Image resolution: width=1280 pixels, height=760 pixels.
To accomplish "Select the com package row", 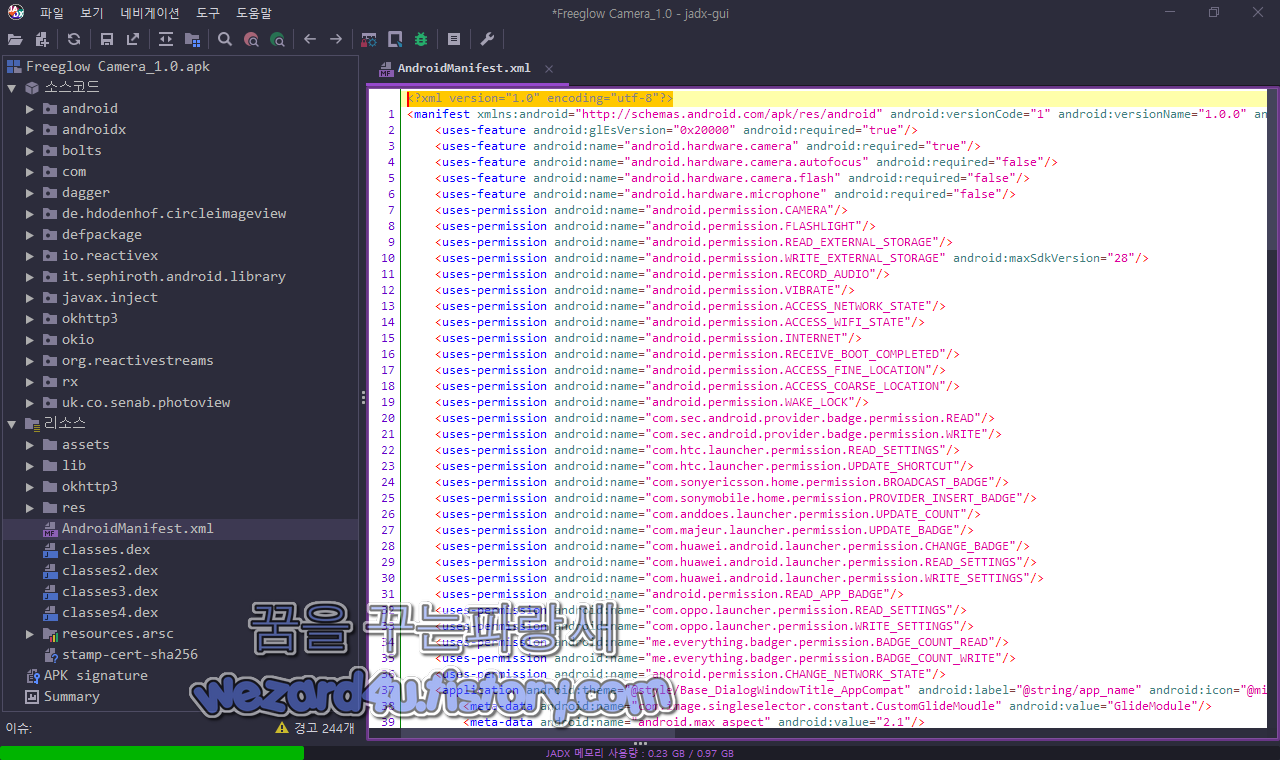I will coord(64,171).
